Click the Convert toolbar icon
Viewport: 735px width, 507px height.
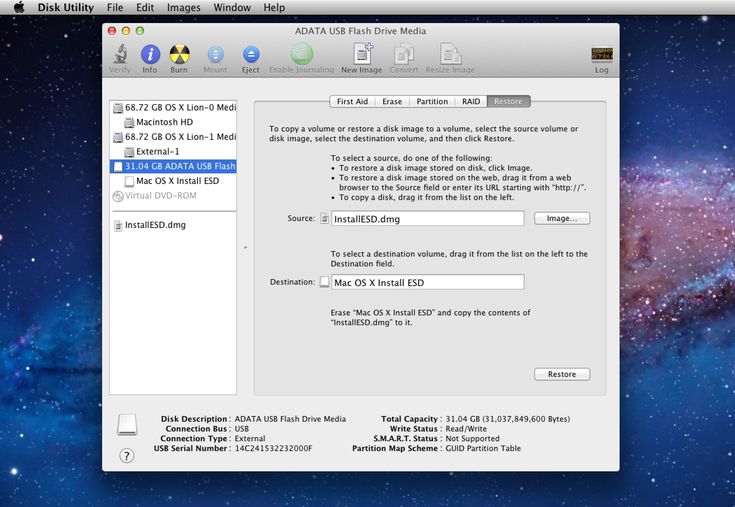(x=404, y=54)
